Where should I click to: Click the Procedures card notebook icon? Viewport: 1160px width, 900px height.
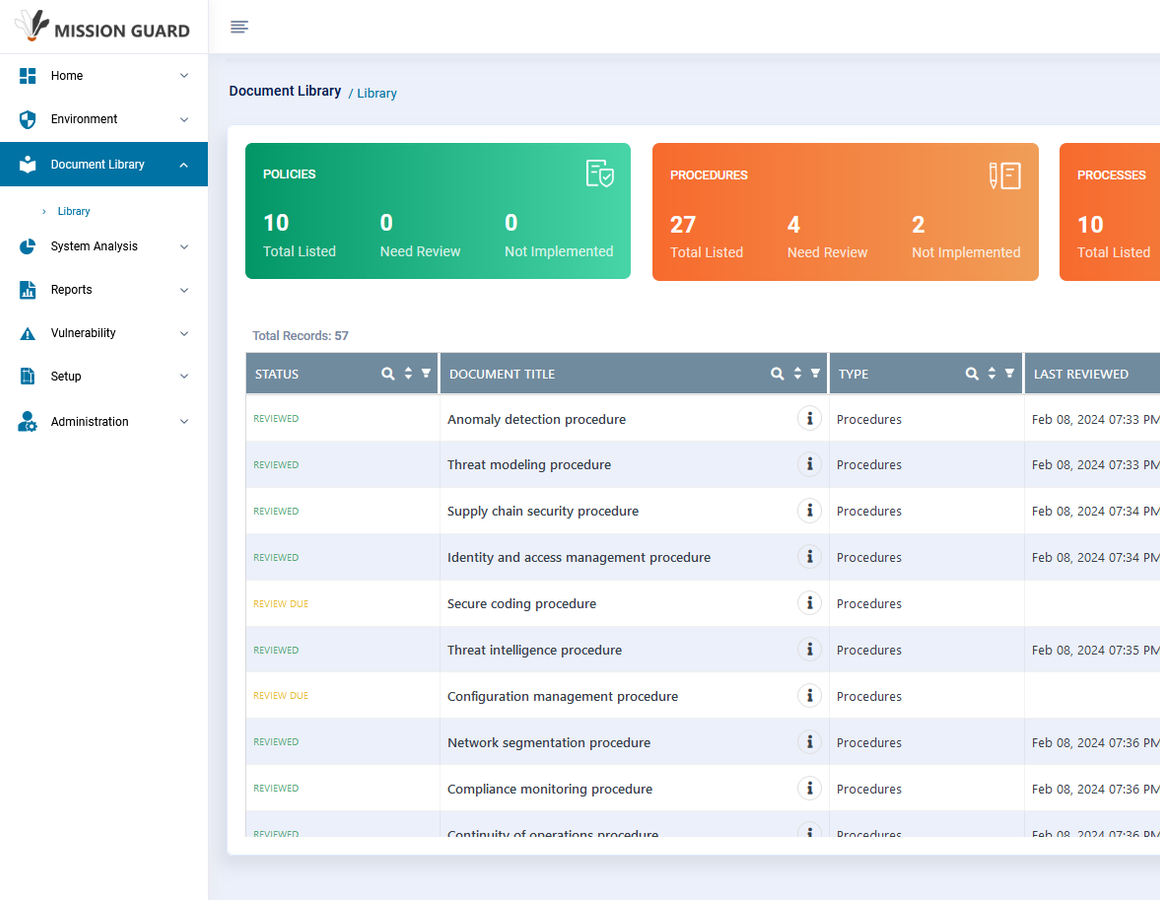tap(1005, 175)
